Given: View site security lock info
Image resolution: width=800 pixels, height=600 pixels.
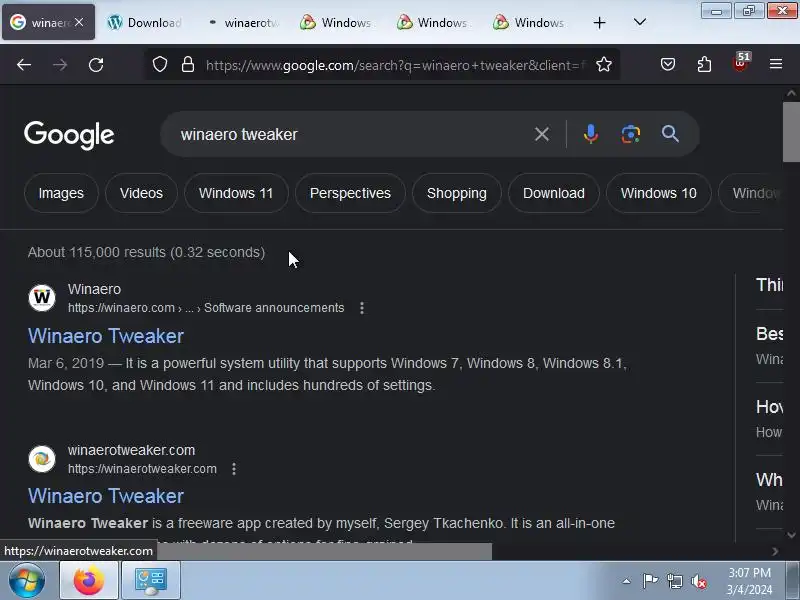Looking at the screenshot, I should click(x=188, y=64).
